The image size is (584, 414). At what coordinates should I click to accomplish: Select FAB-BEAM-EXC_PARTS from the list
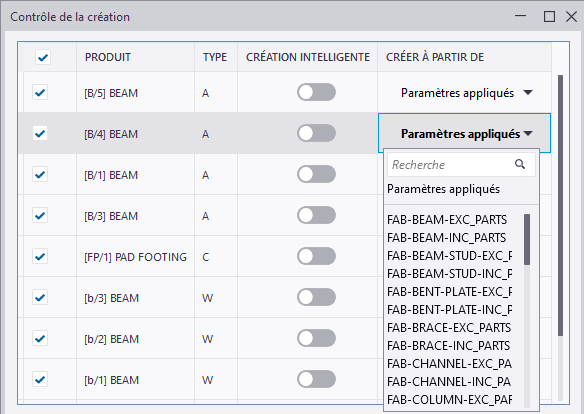[x=447, y=220]
